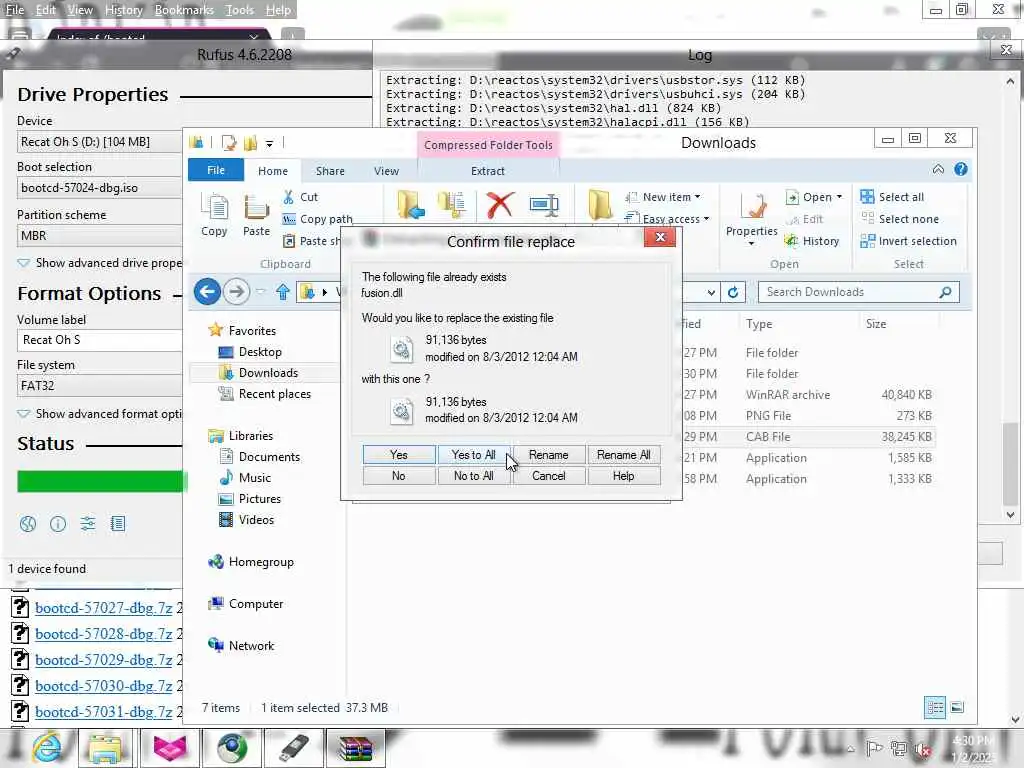Click the Rufus log icon

click(x=118, y=524)
